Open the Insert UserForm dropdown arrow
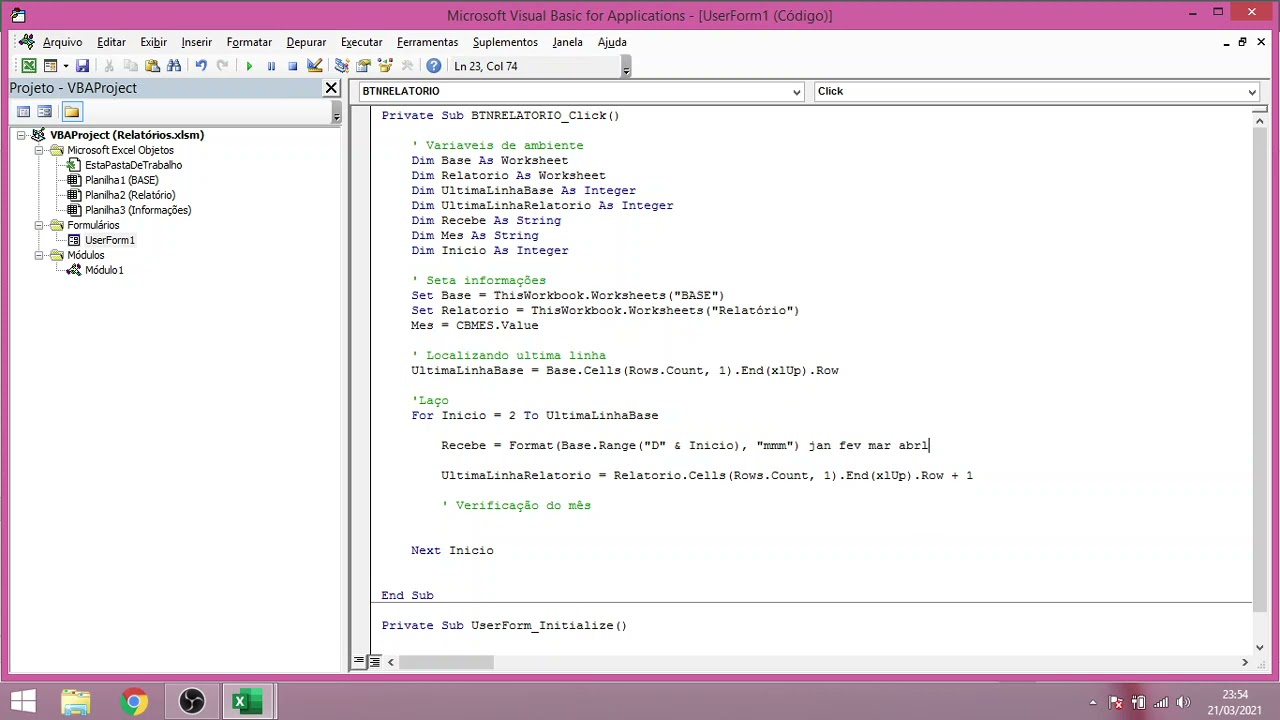The width and height of the screenshot is (1280, 720). pyautogui.click(x=65, y=66)
